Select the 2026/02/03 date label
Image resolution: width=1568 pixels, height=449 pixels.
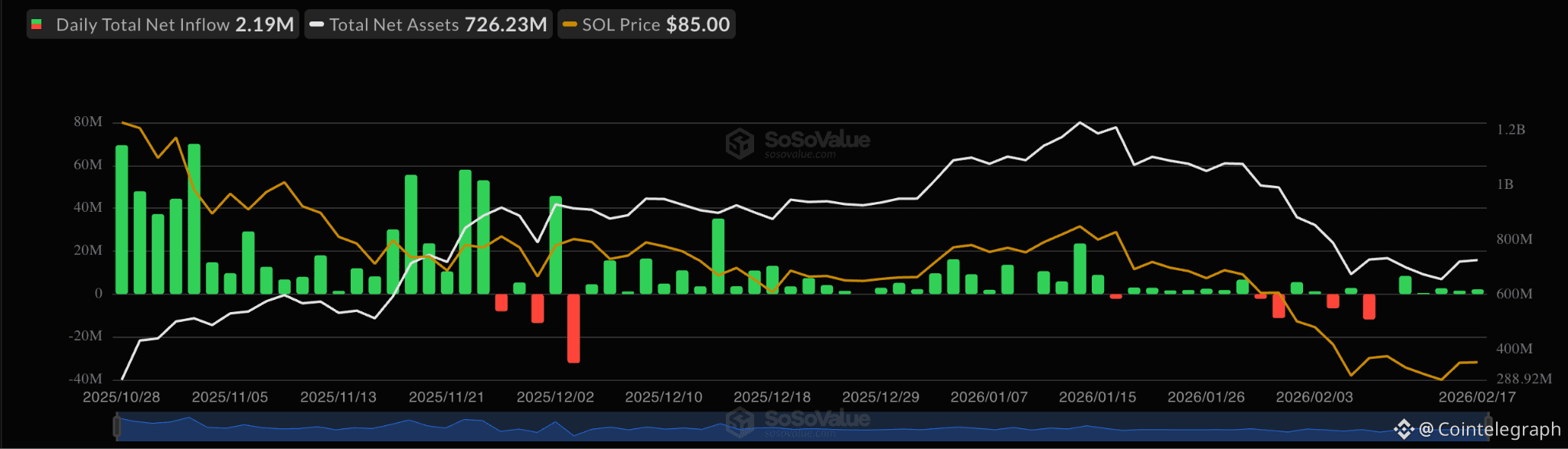point(1315,397)
